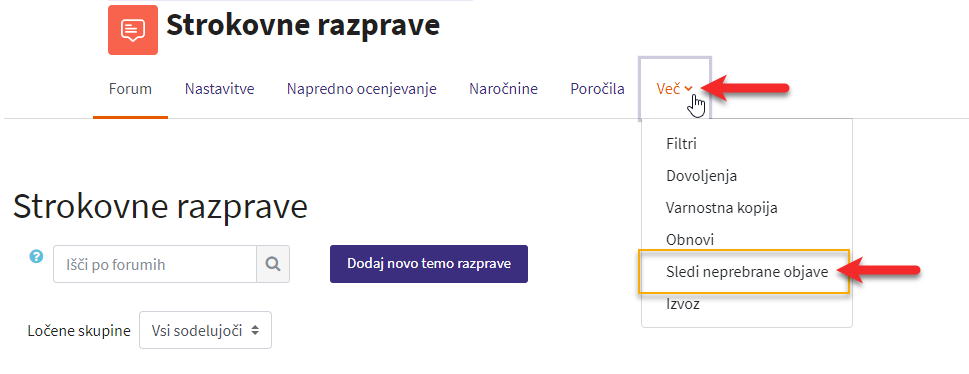Switch to the Forum tab

[130, 89]
